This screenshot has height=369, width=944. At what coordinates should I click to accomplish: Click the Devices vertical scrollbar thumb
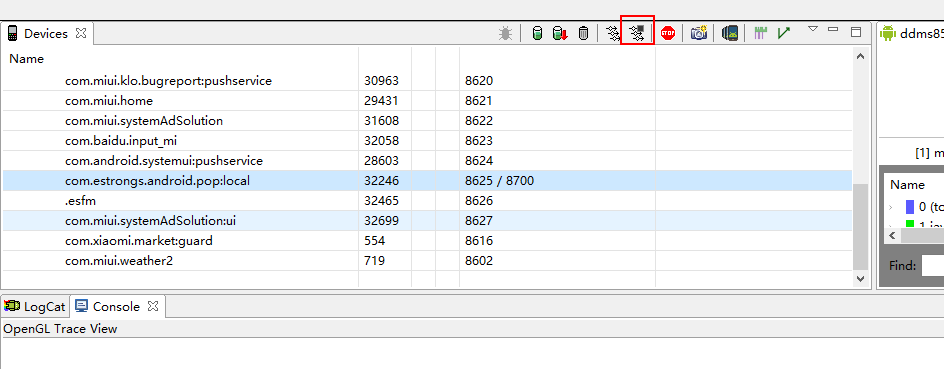(860, 227)
